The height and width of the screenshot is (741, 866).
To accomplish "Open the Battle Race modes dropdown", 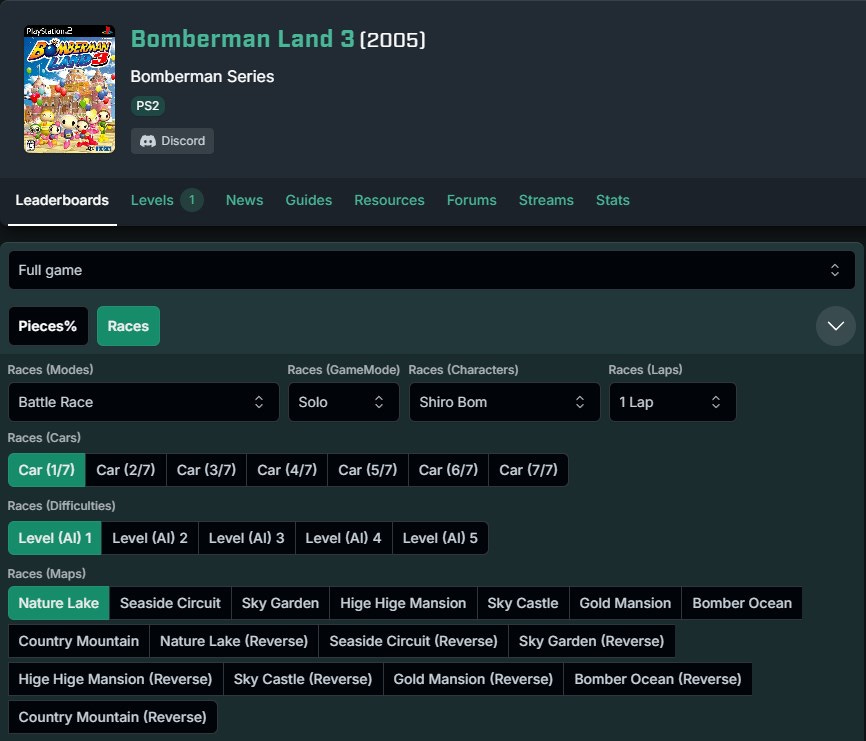I will click(x=144, y=402).
